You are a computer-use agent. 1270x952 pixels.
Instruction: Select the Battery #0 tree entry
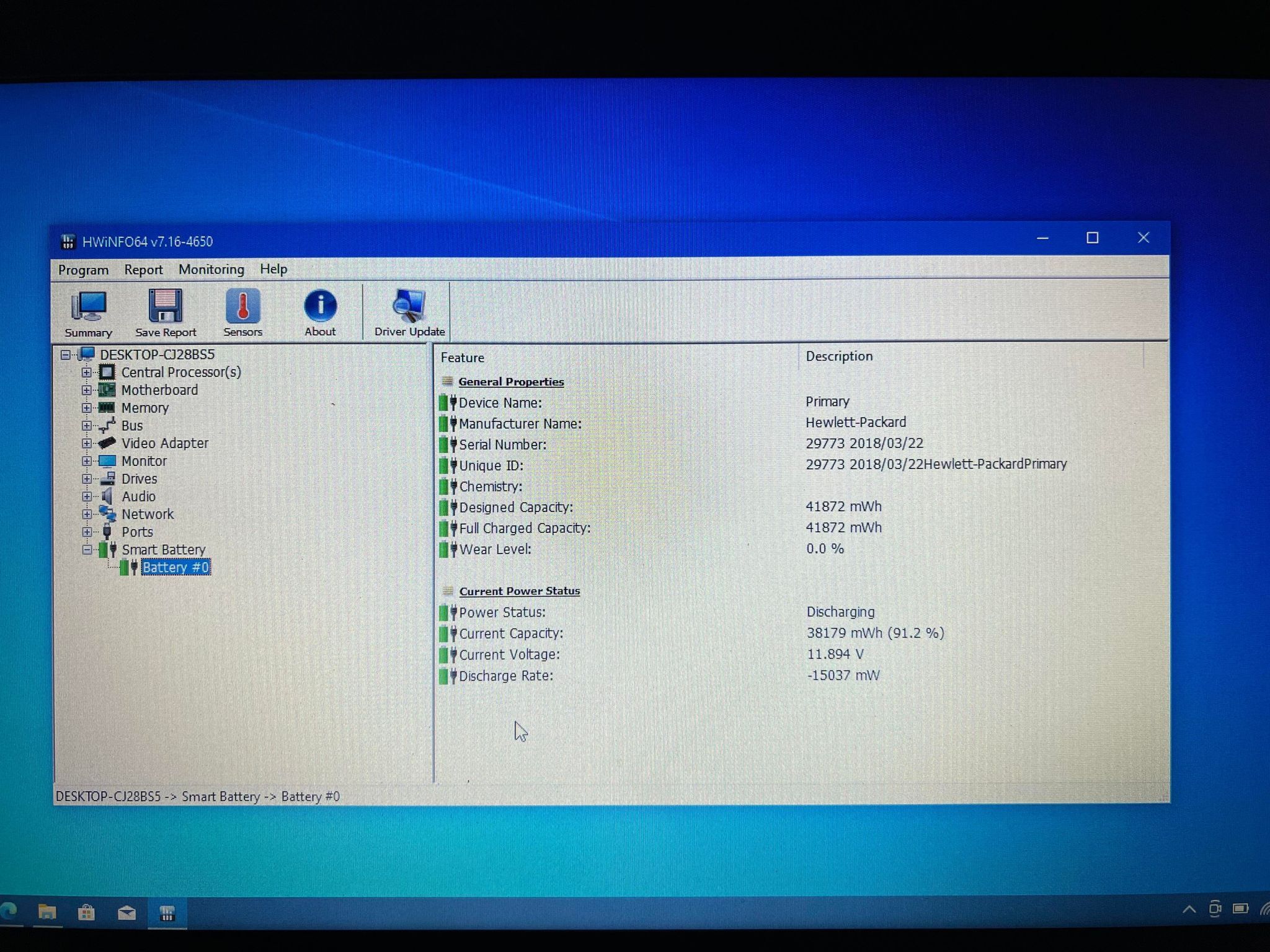click(175, 568)
